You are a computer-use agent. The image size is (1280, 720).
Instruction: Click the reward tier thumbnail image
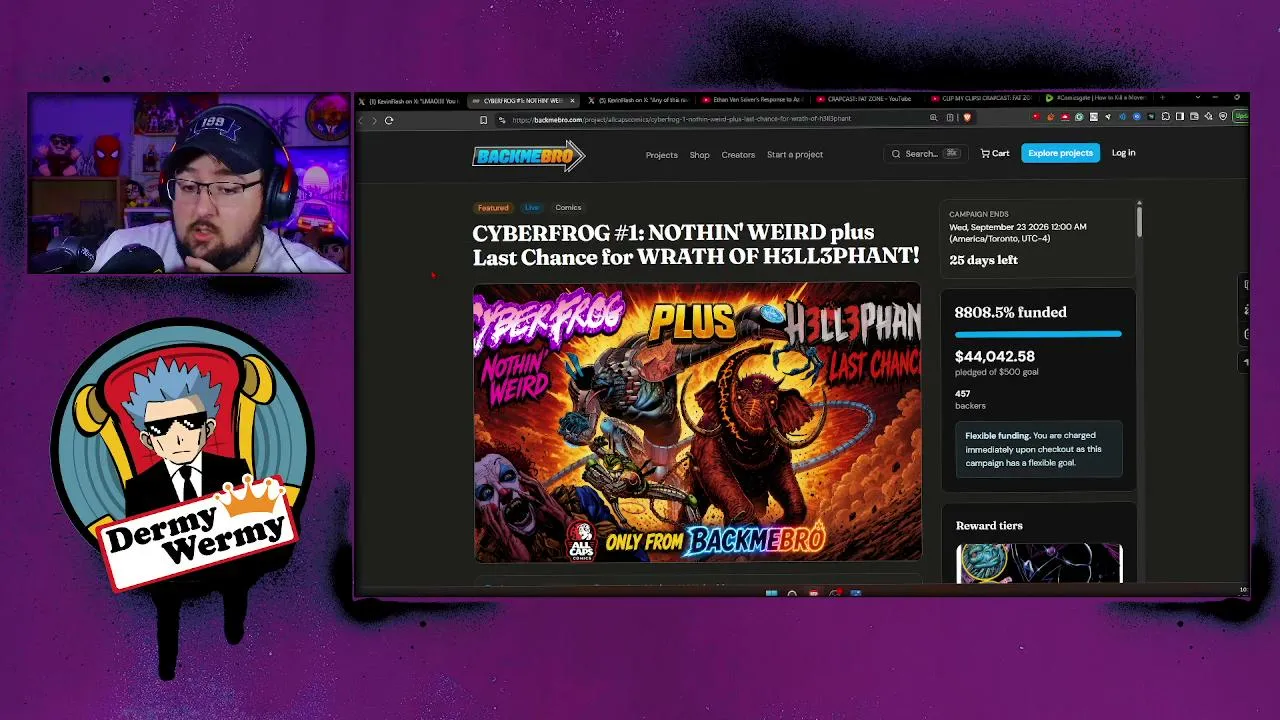(1039, 563)
